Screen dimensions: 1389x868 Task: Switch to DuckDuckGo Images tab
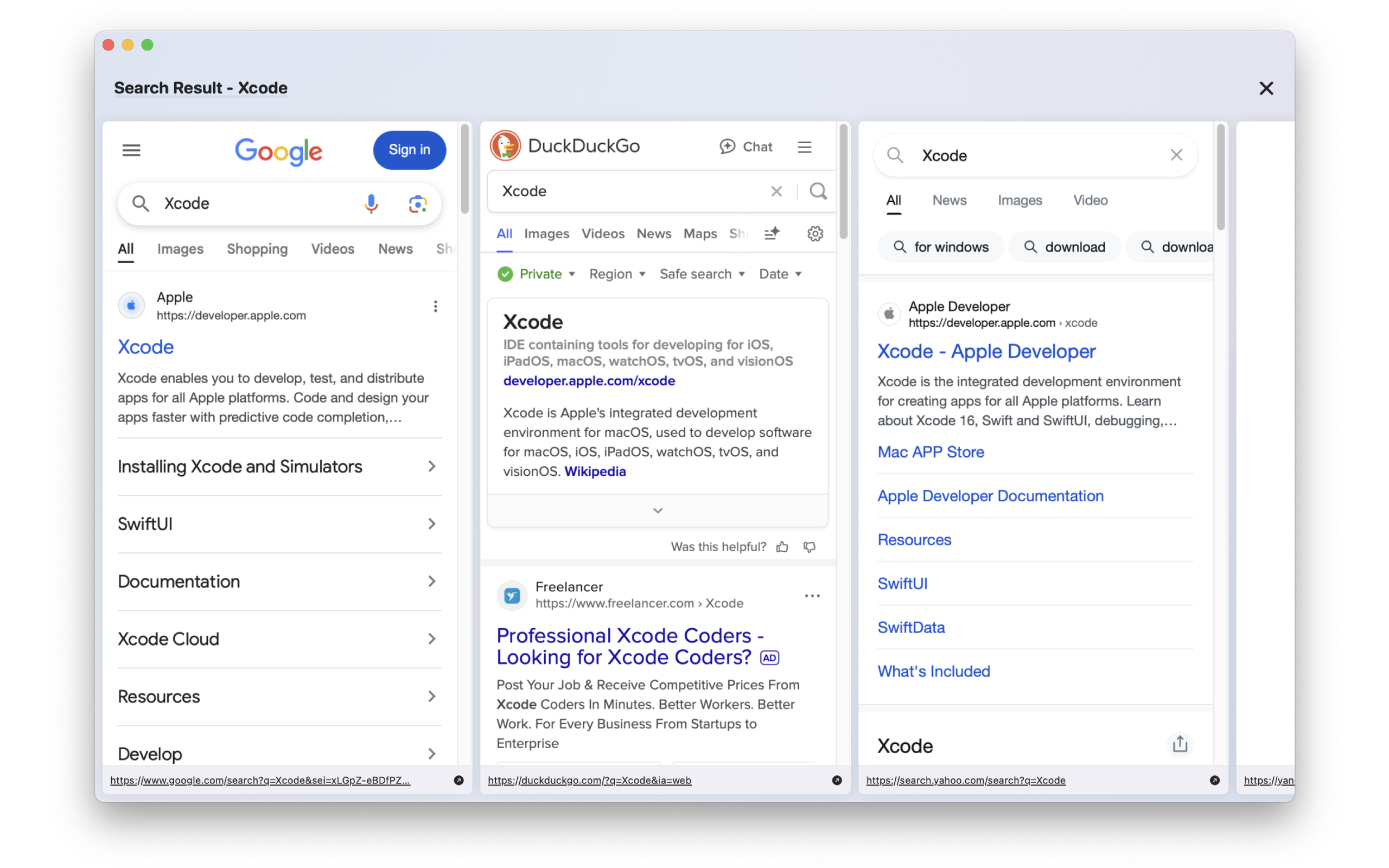[546, 233]
